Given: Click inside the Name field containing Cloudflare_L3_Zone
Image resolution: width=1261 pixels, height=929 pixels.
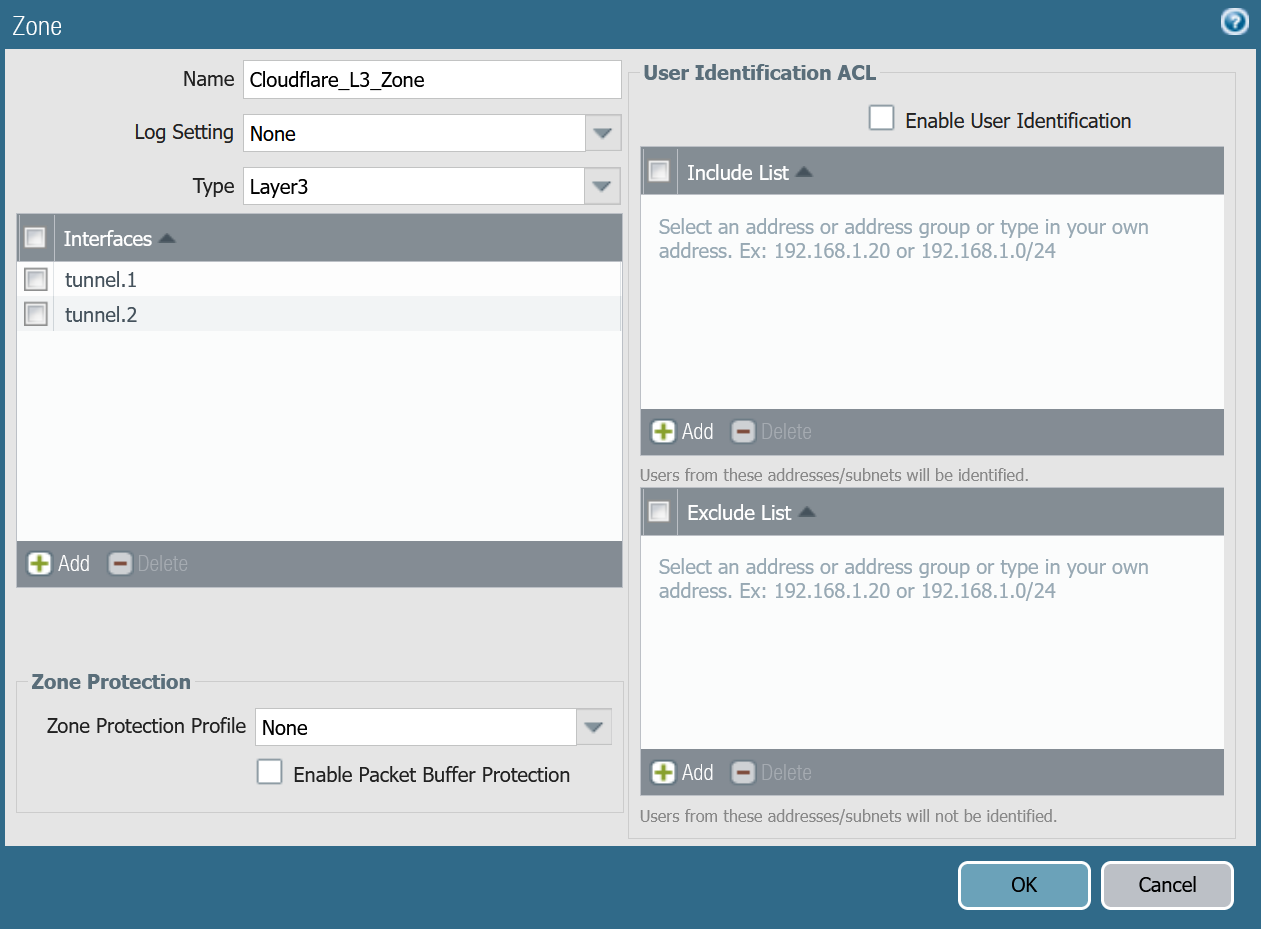Looking at the screenshot, I should [432, 80].
